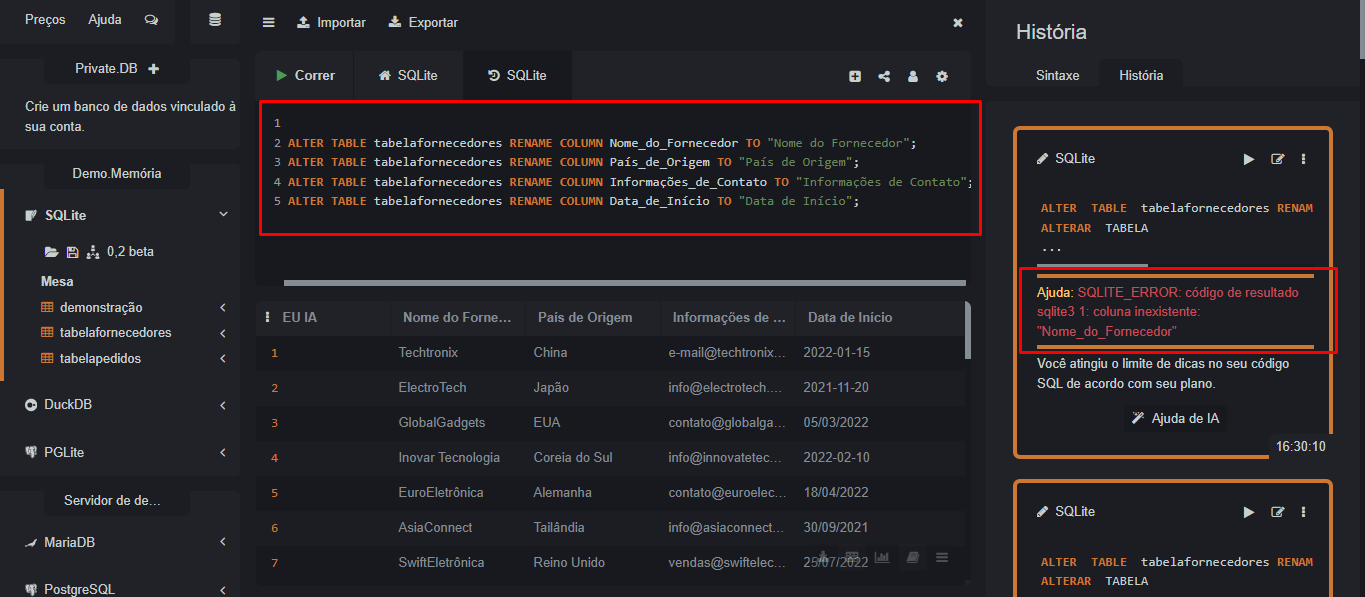
Task: Edit the first history entry with pencil-square icon
Action: [1277, 159]
